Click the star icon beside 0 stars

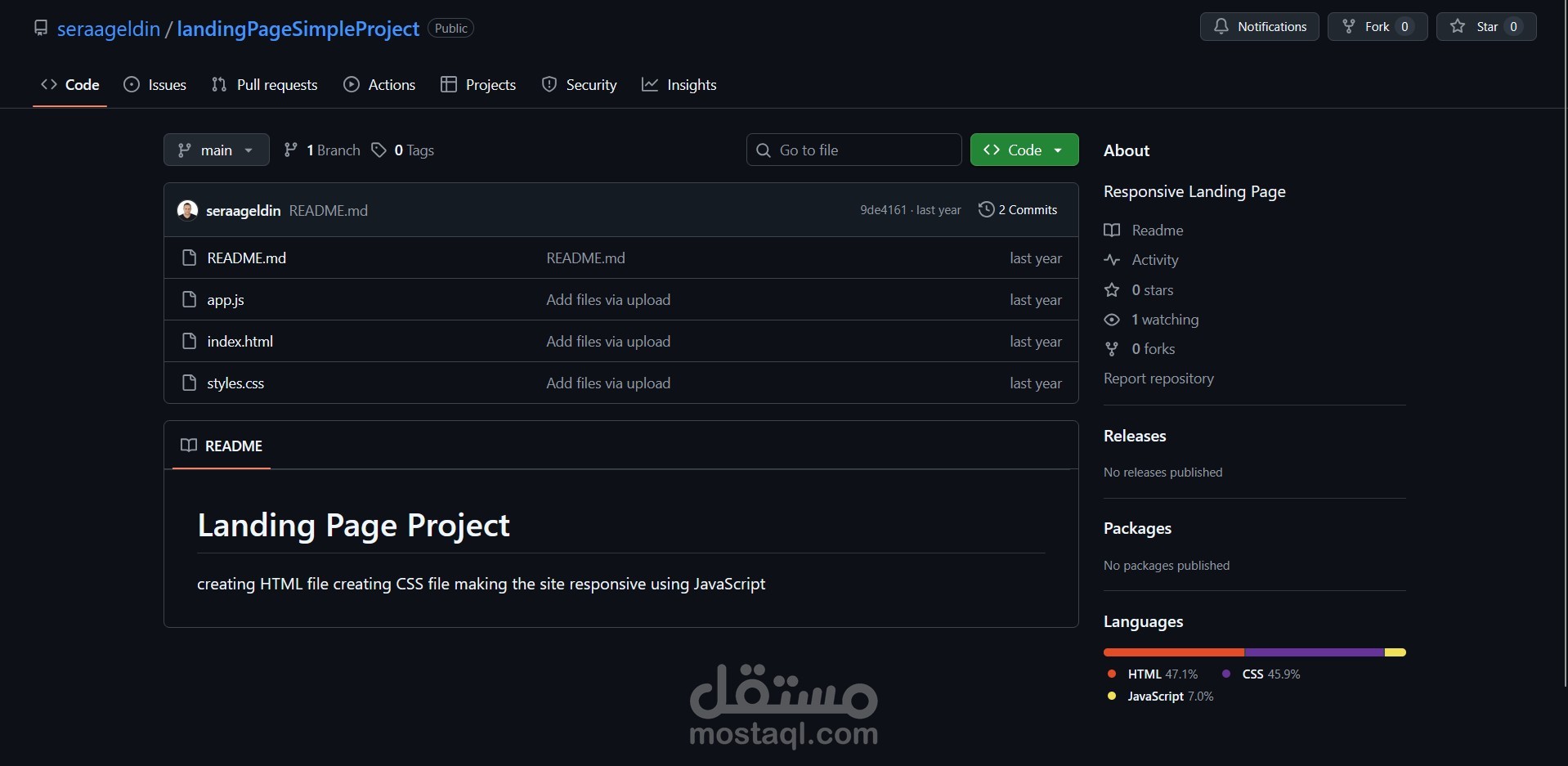[x=1112, y=289]
